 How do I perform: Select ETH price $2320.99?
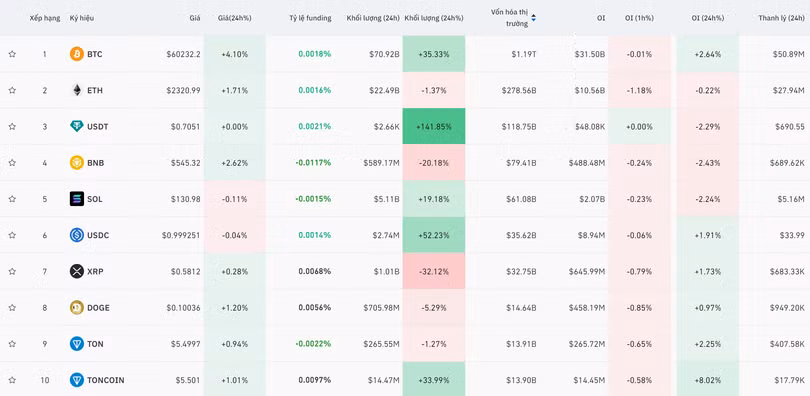(x=183, y=90)
